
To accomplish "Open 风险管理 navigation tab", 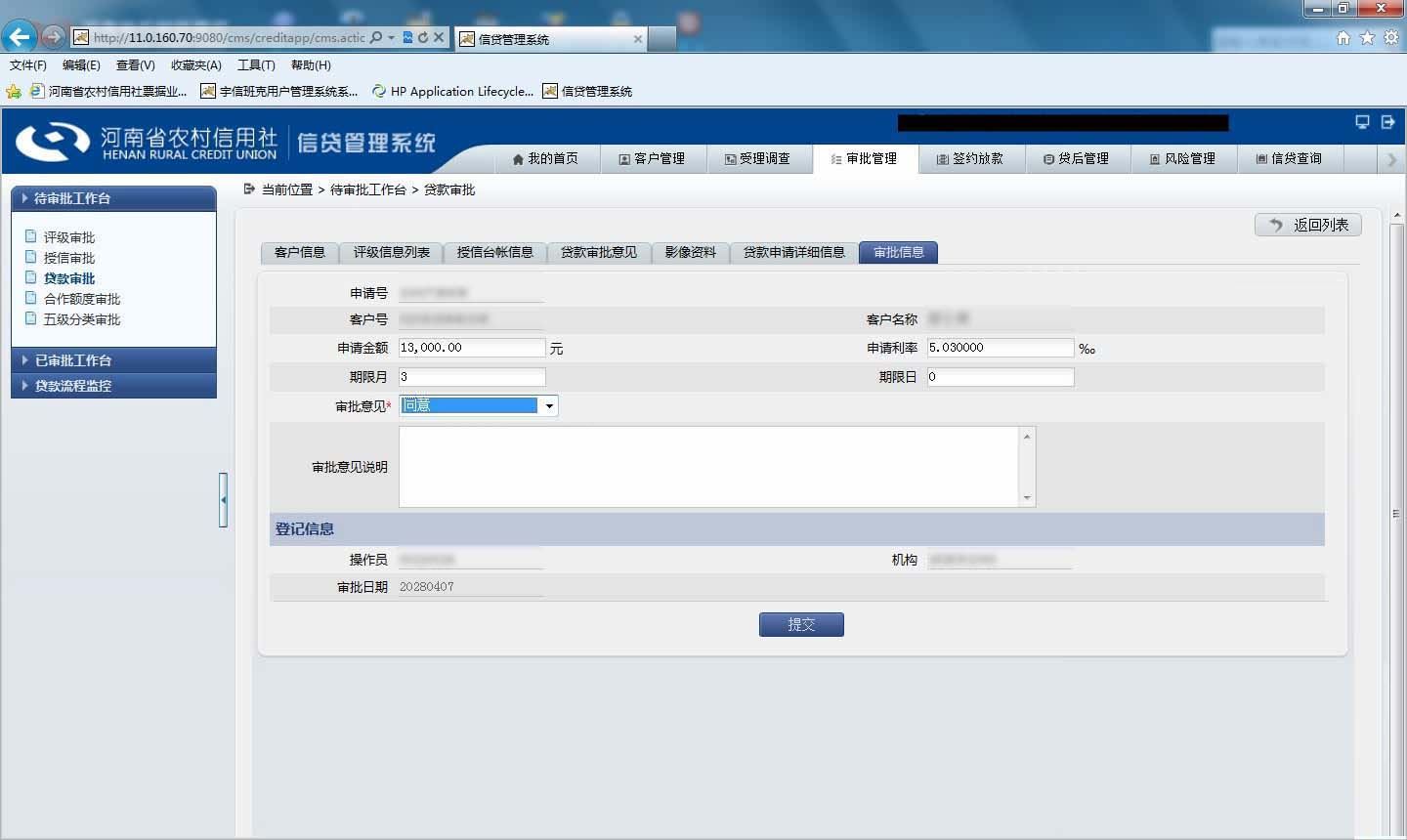I will point(1184,158).
